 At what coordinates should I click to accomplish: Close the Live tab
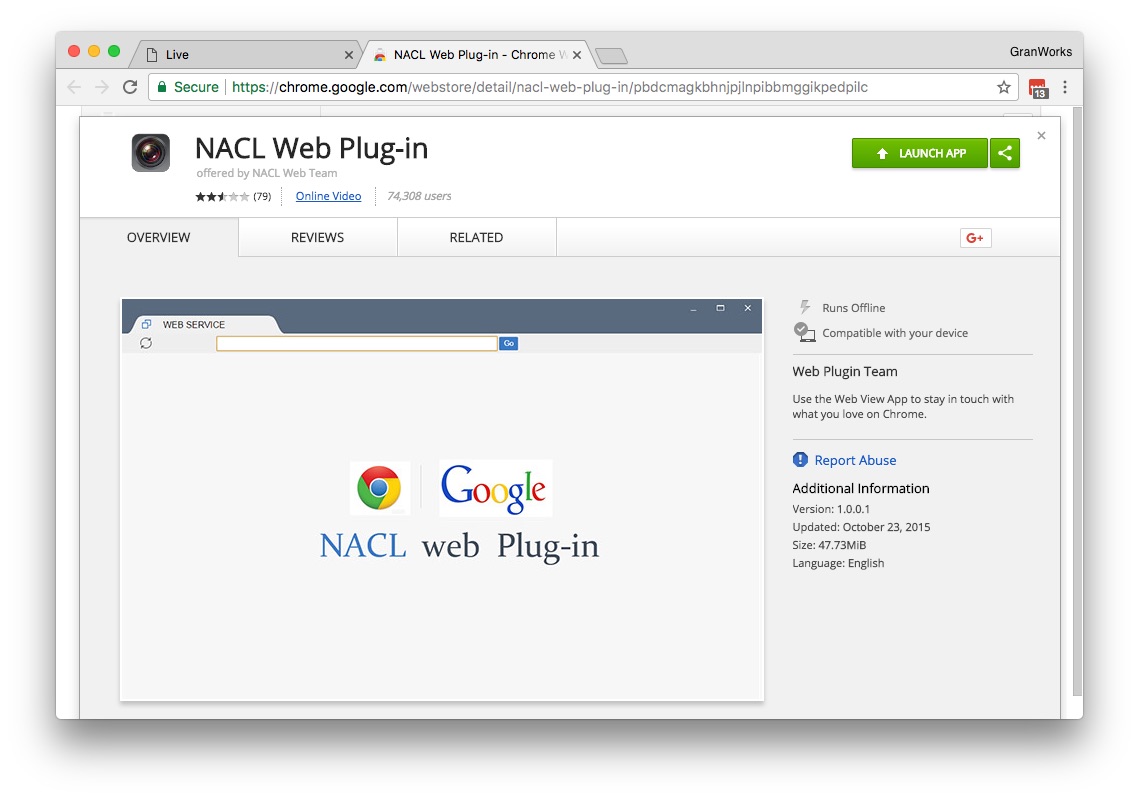(349, 55)
